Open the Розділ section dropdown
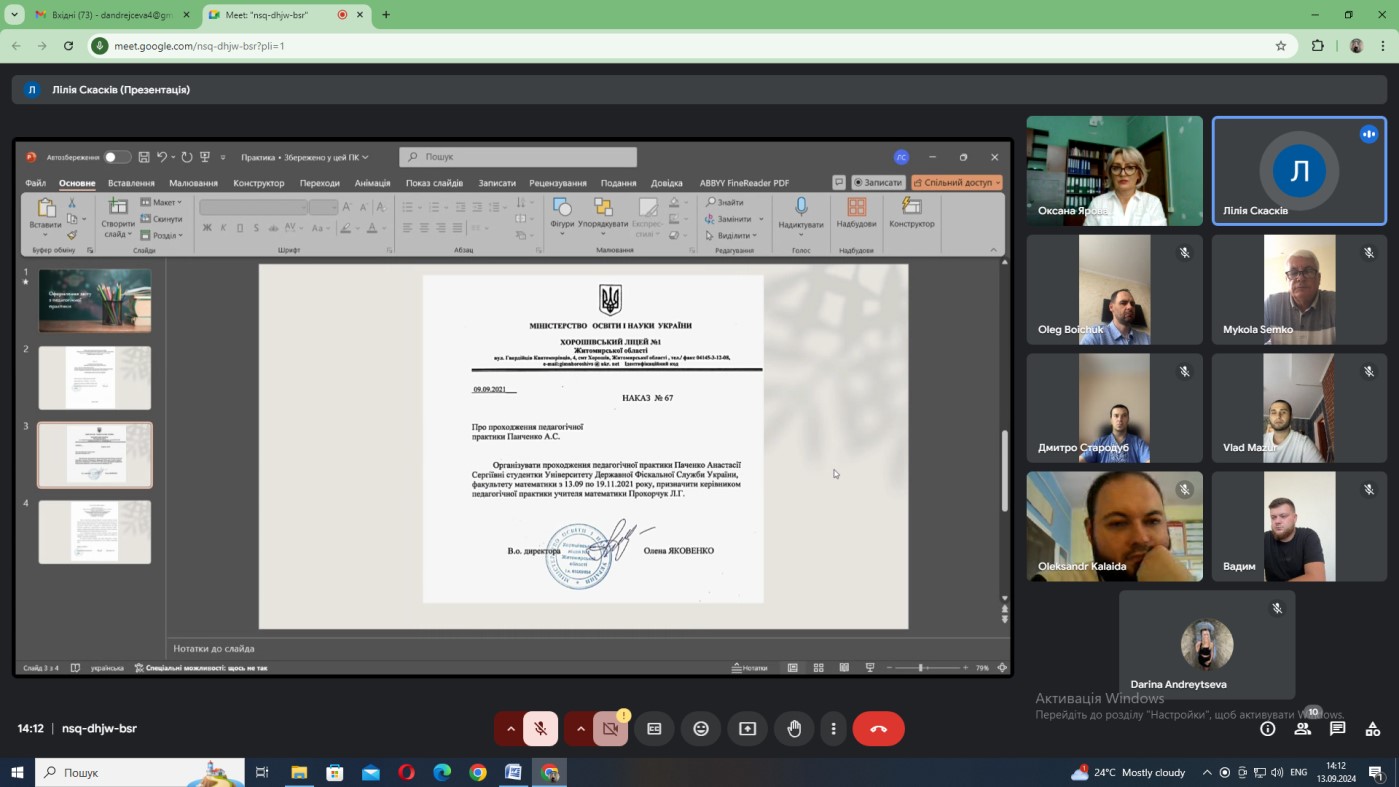Viewport: 1399px width, 787px height. click(x=161, y=236)
